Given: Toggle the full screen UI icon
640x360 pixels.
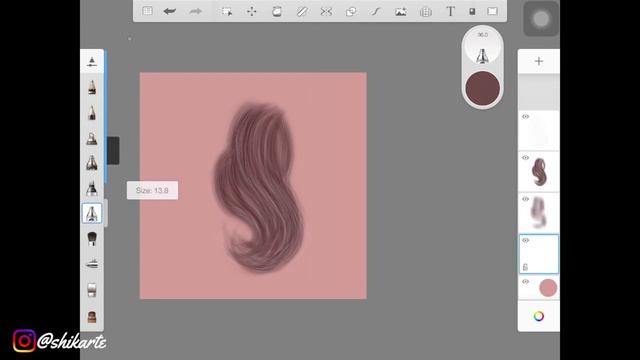Looking at the screenshot, I should pos(492,11).
